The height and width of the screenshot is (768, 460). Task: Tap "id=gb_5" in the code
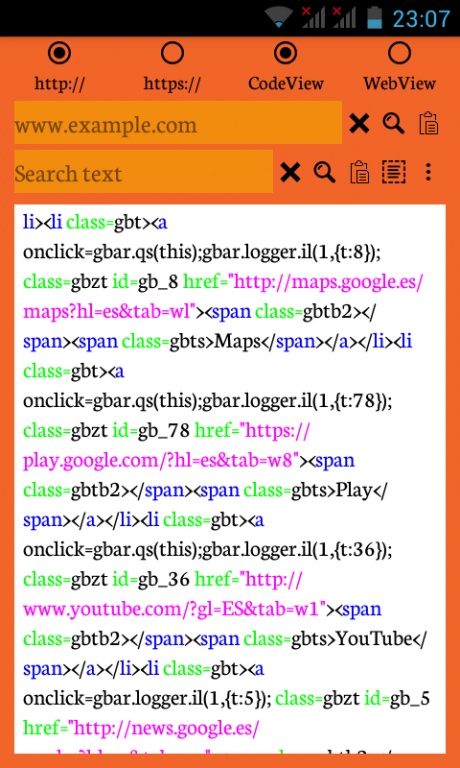click(x=397, y=699)
